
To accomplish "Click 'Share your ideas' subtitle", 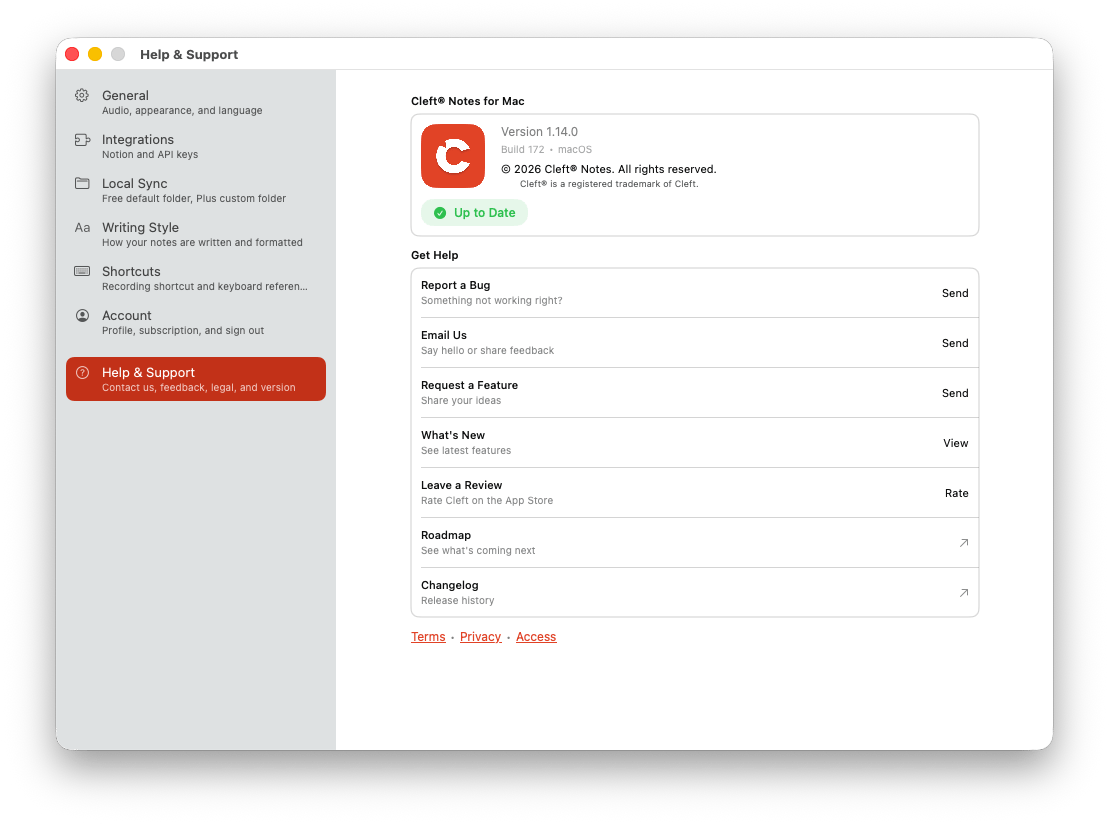I will [x=460, y=401].
